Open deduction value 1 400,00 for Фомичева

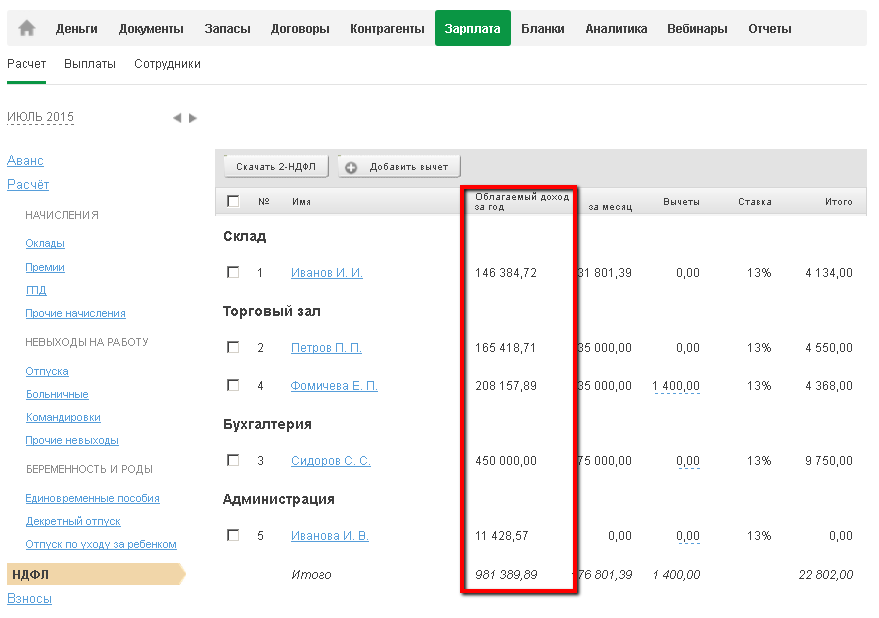tap(675, 386)
